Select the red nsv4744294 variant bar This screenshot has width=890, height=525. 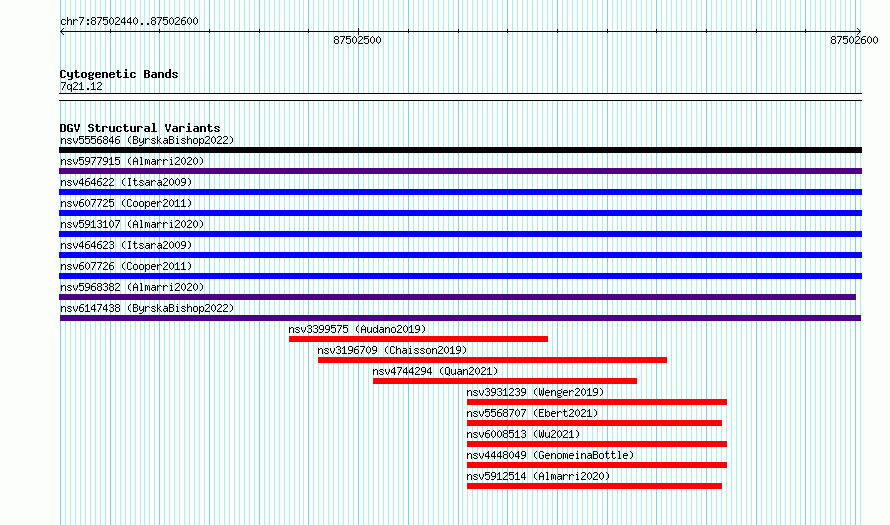click(505, 381)
